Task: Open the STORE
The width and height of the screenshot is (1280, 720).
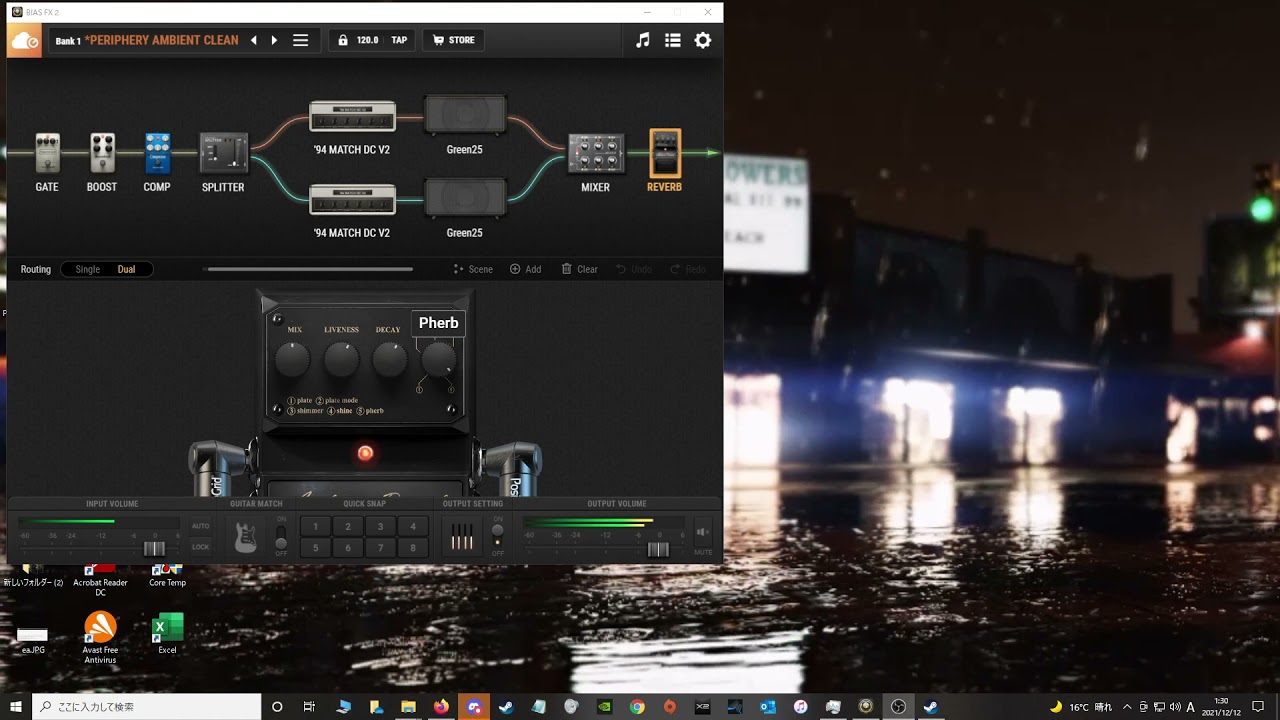Action: (453, 41)
